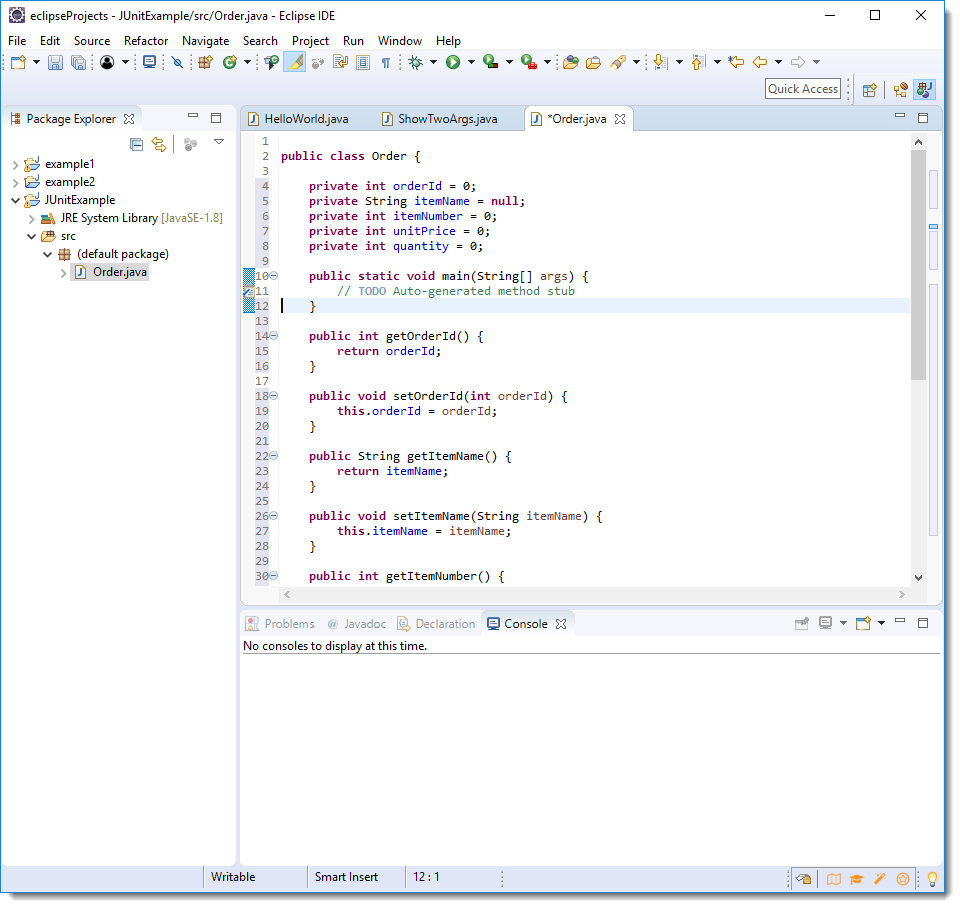Click the Debug bug icon
The height and width of the screenshot is (908, 960).
tap(416, 62)
